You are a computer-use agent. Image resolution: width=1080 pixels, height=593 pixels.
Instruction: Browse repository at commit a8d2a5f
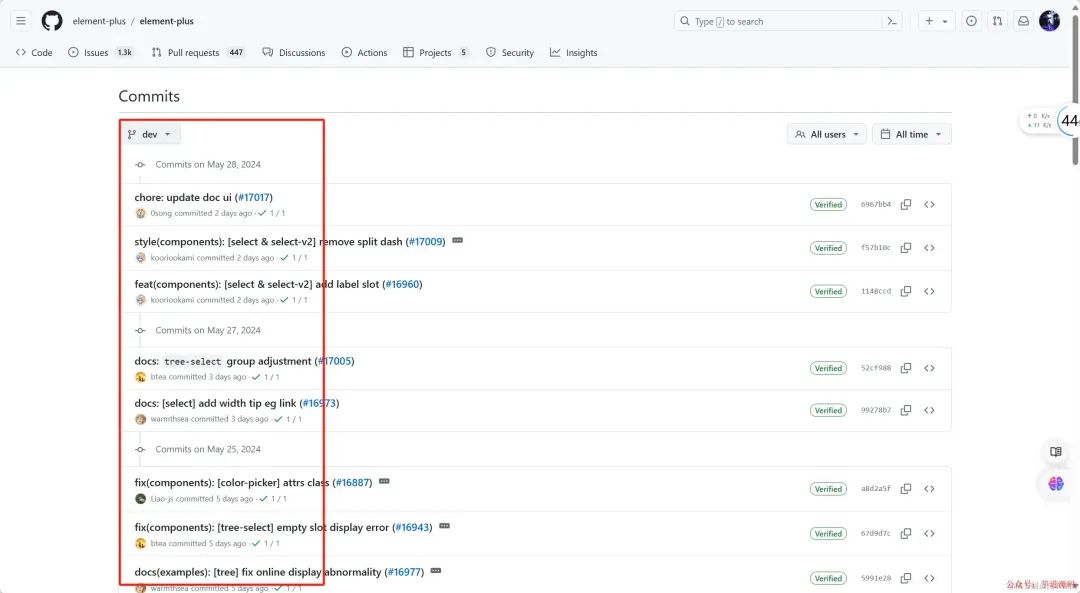coord(929,489)
